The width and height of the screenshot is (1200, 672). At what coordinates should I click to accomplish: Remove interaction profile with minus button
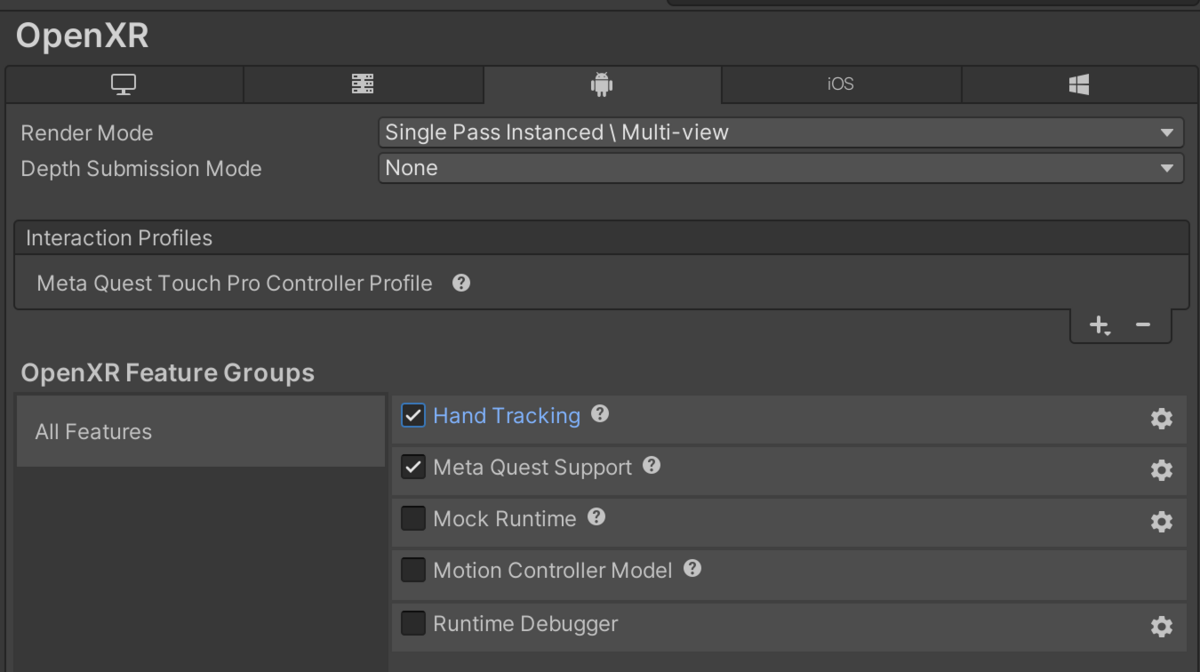(1143, 325)
